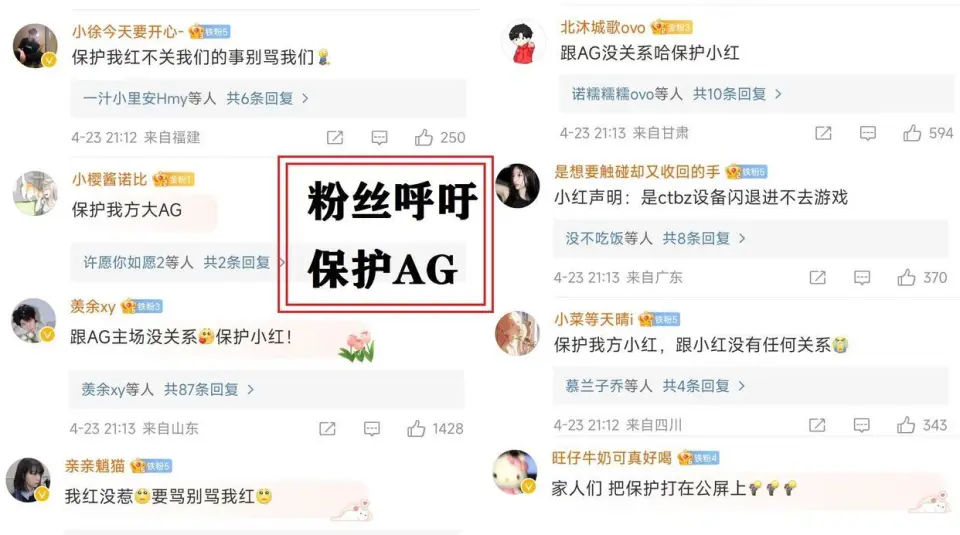Image resolution: width=960 pixels, height=535 pixels.
Task: Open 亲亲魈猫's profile avatar
Action: tap(28, 479)
